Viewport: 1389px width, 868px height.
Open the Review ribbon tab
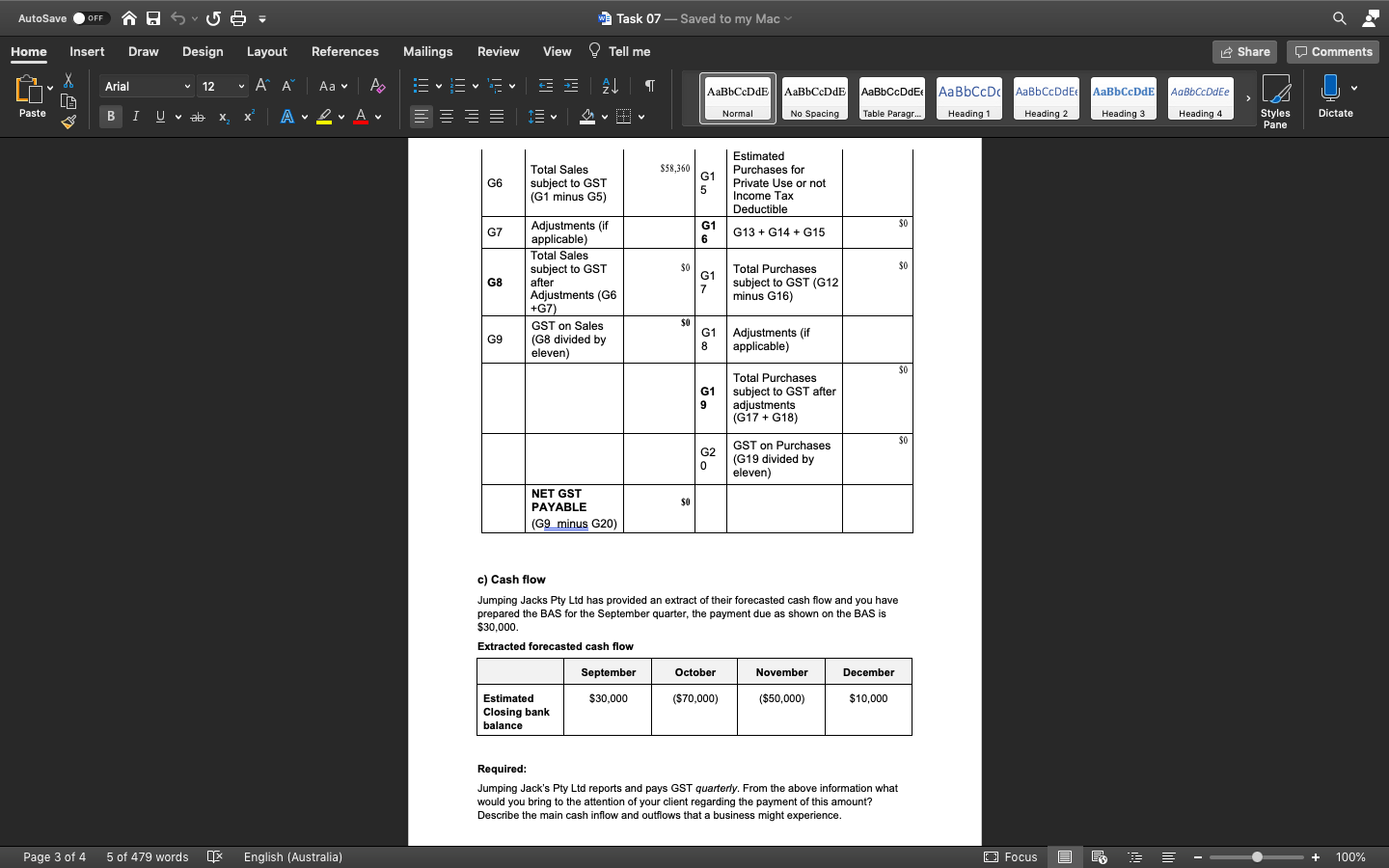(498, 51)
